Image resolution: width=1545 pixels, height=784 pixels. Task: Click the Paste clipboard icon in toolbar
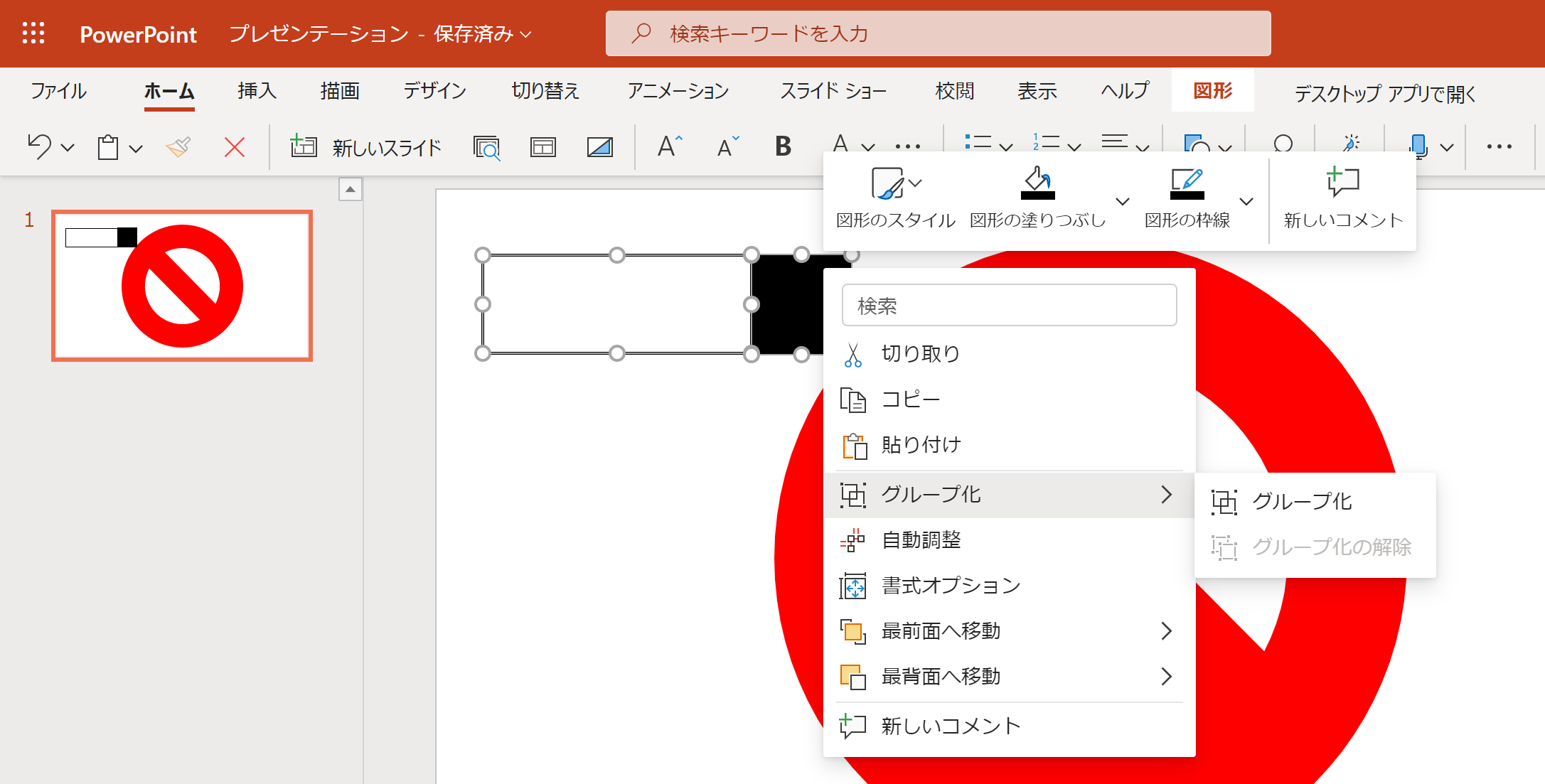coord(108,147)
